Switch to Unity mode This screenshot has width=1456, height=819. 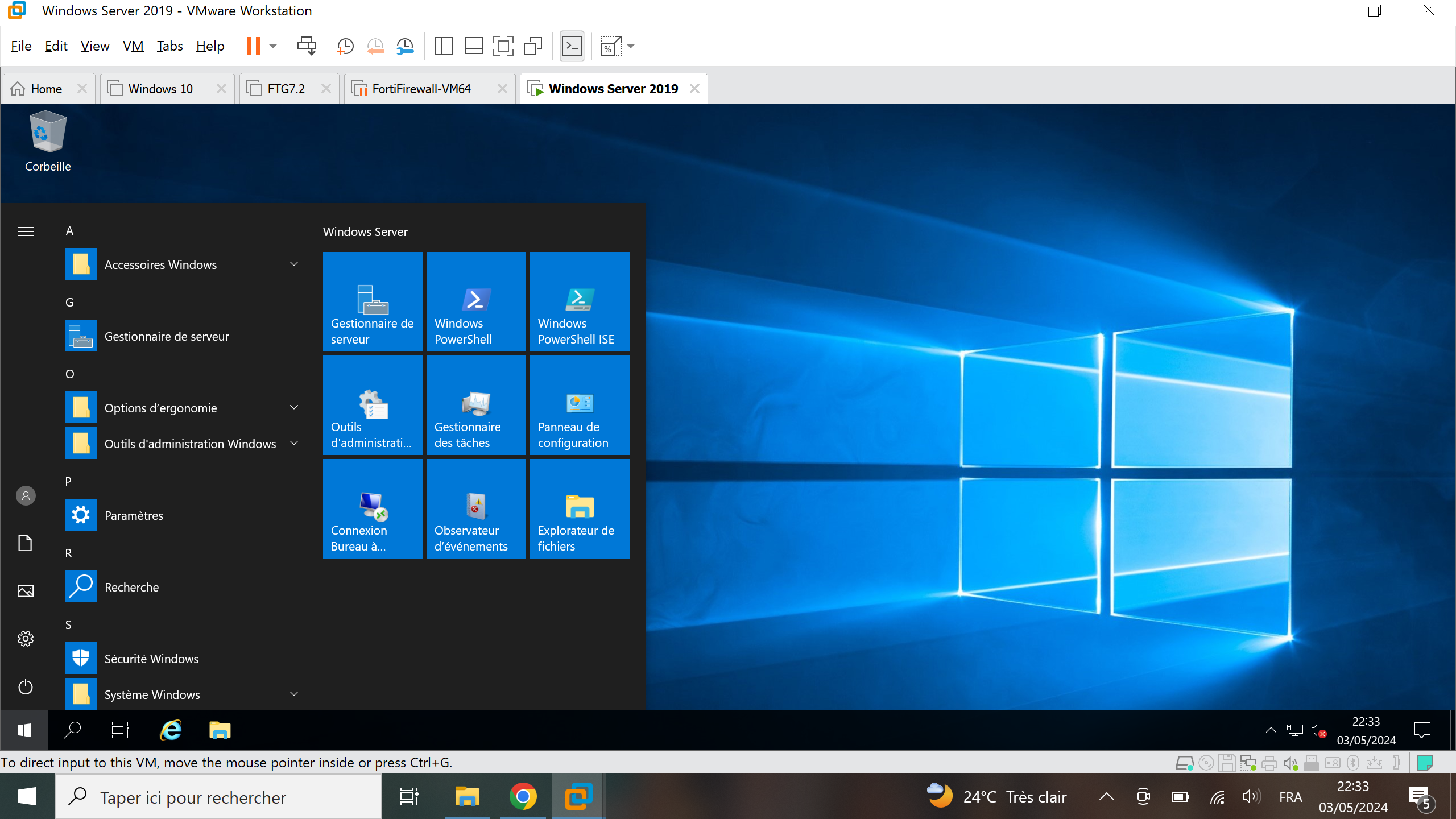point(533,46)
